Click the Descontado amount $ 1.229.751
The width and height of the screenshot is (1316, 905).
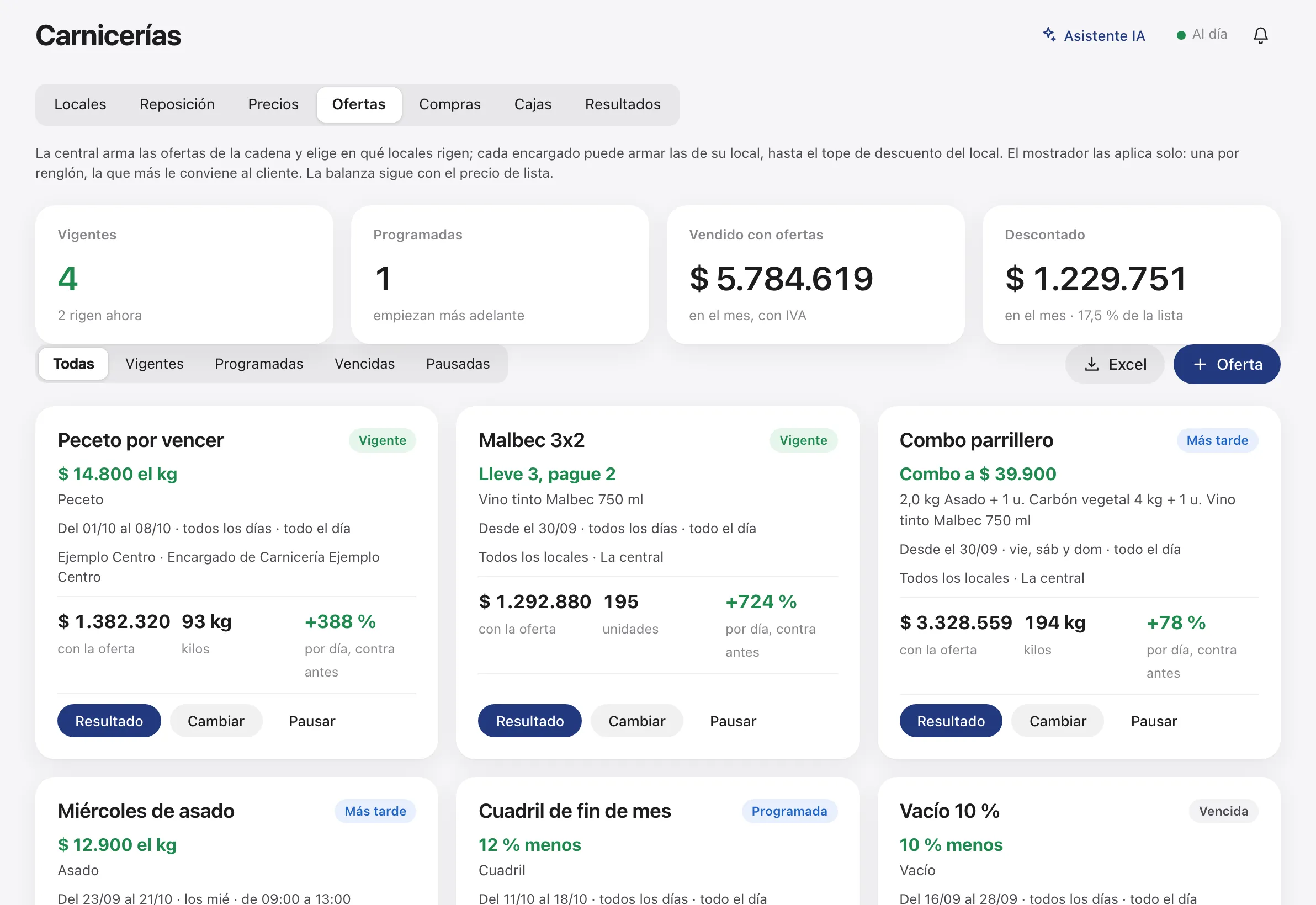(1096, 279)
